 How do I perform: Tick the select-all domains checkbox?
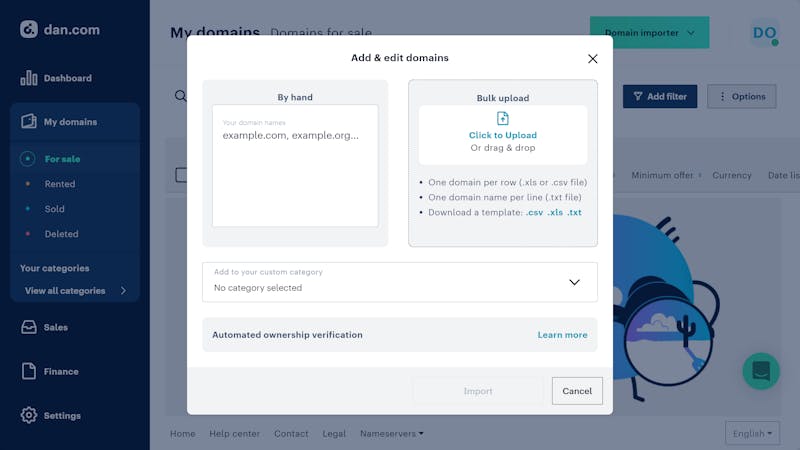pyautogui.click(x=181, y=175)
